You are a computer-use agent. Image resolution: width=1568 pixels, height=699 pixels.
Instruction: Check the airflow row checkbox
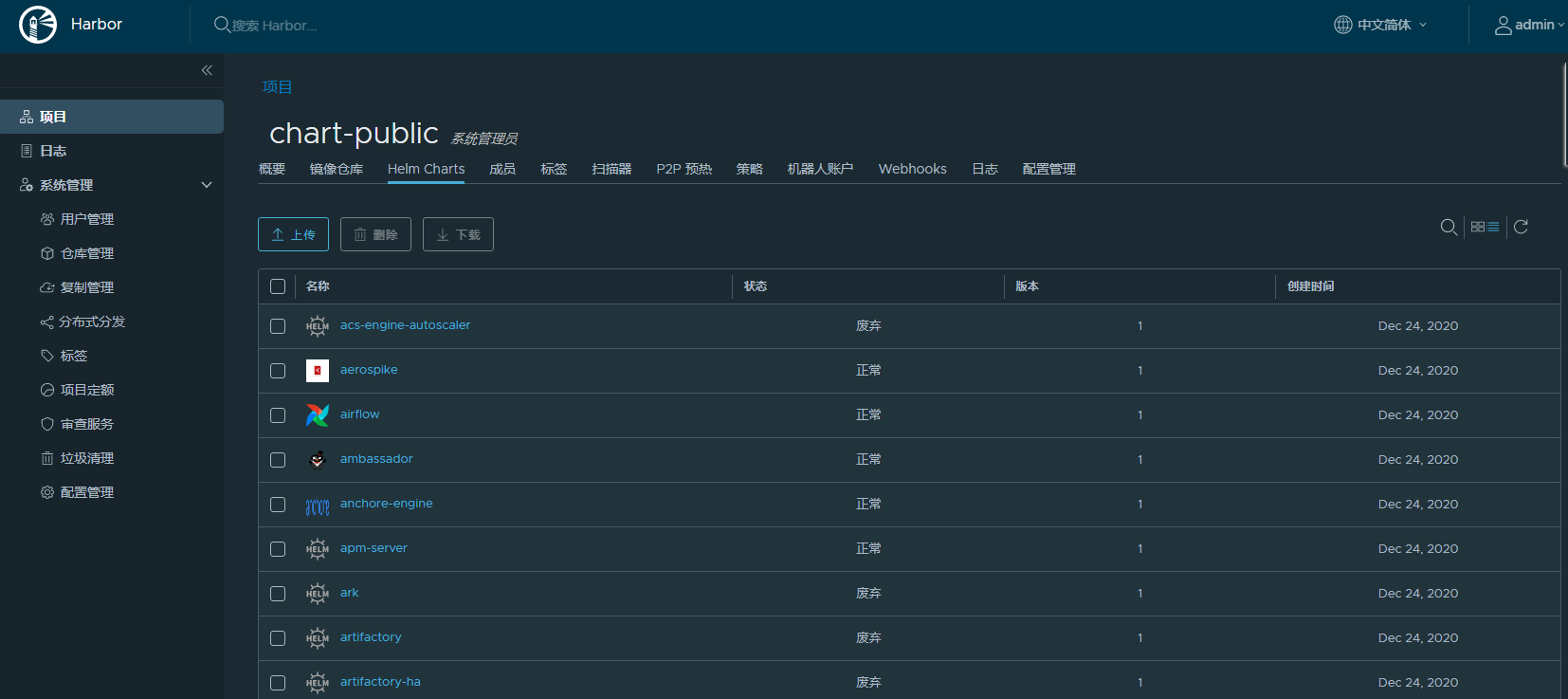(x=278, y=415)
